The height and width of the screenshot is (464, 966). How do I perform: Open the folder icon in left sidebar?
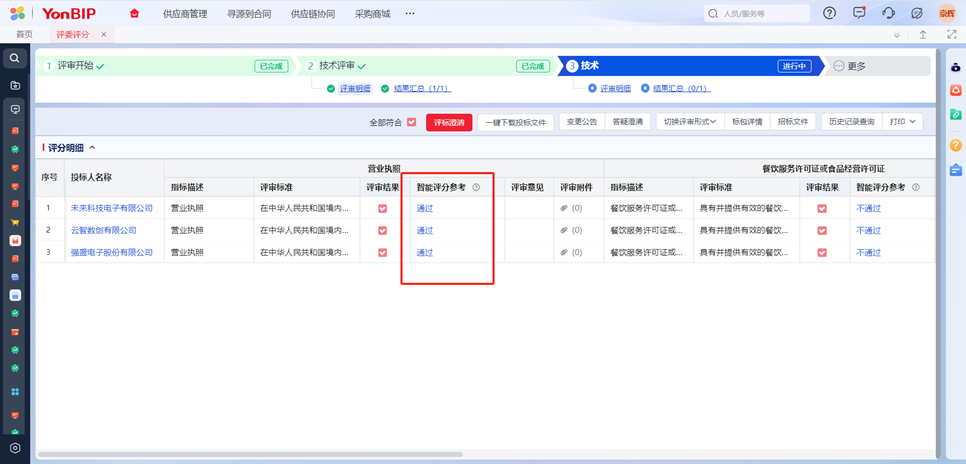[15, 85]
